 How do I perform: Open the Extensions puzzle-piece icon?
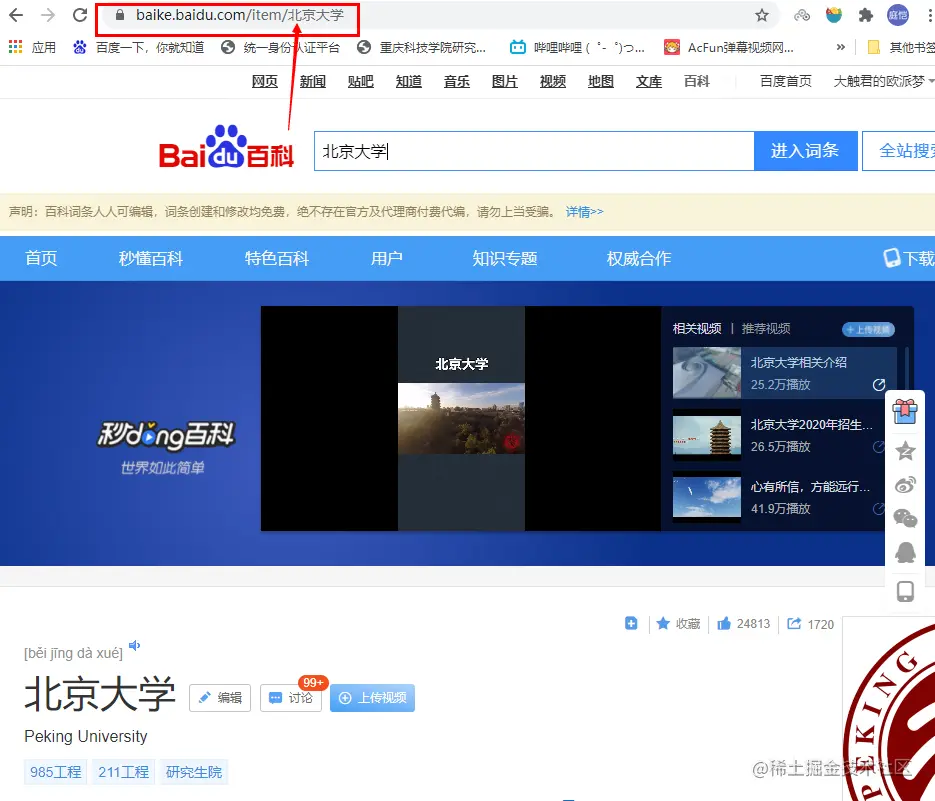click(x=865, y=15)
